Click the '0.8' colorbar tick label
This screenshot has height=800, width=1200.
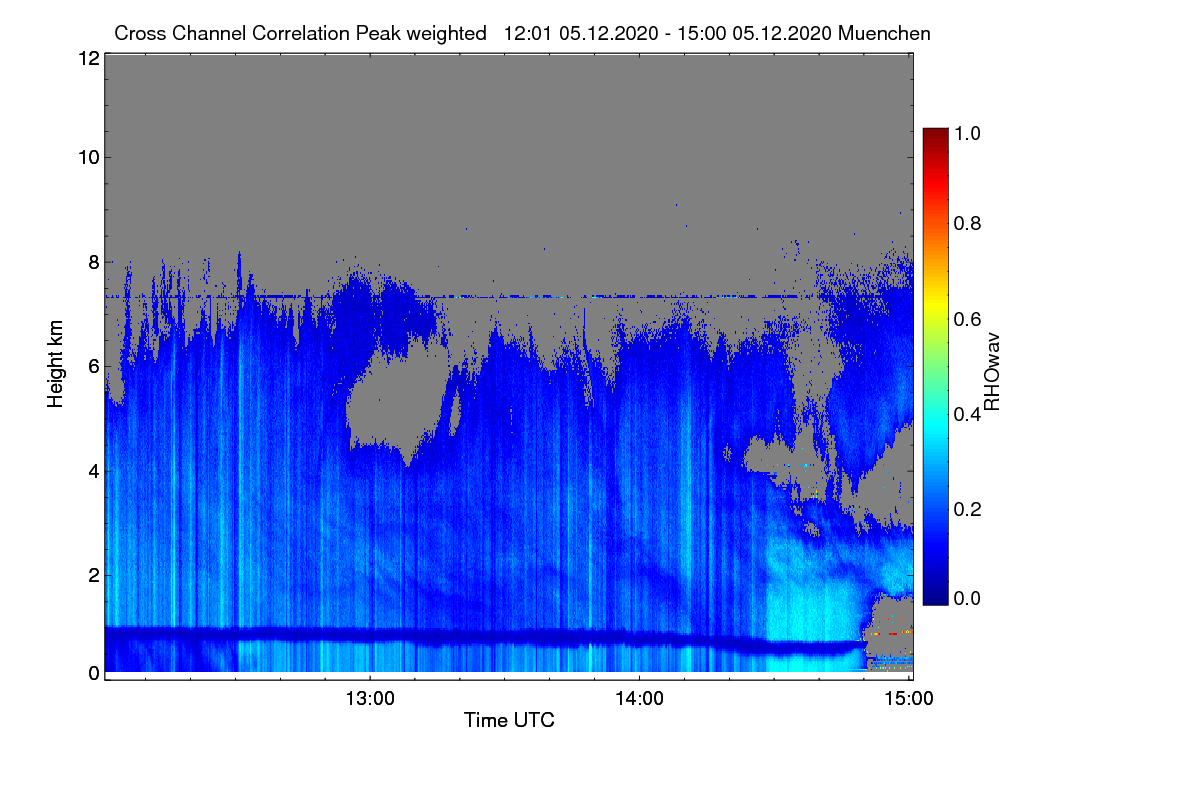tap(967, 223)
